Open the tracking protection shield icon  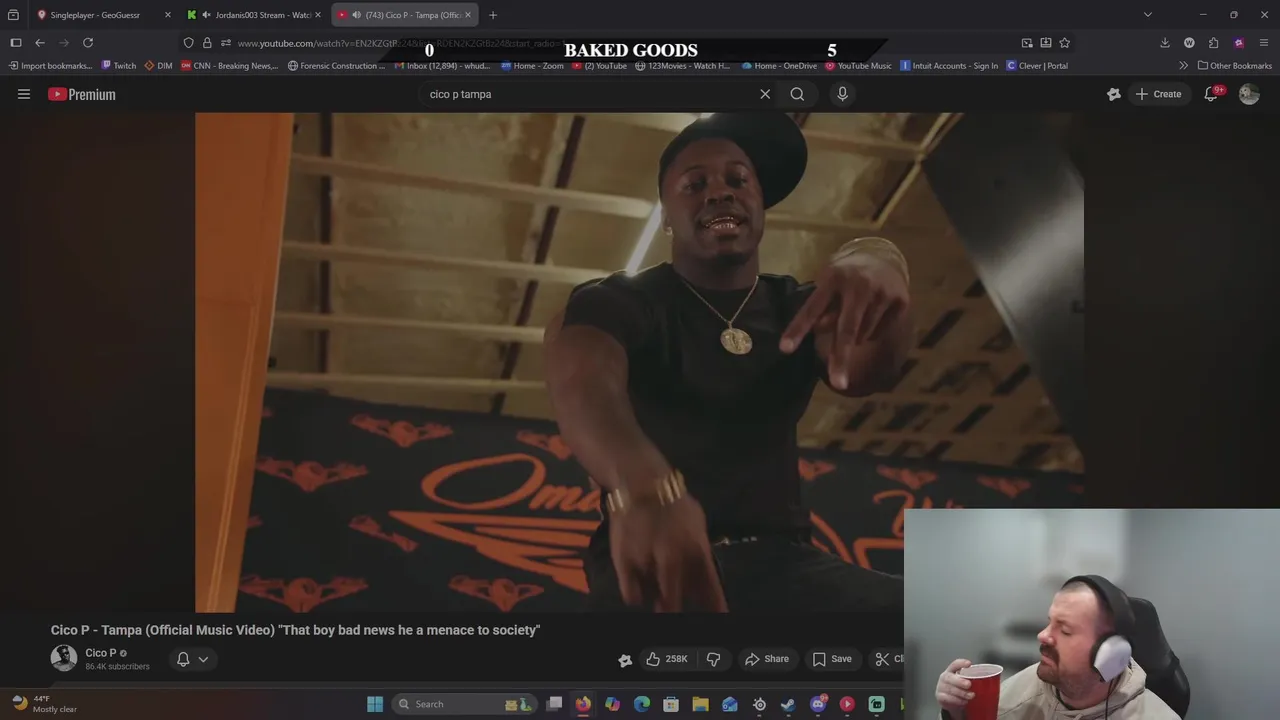click(x=188, y=43)
